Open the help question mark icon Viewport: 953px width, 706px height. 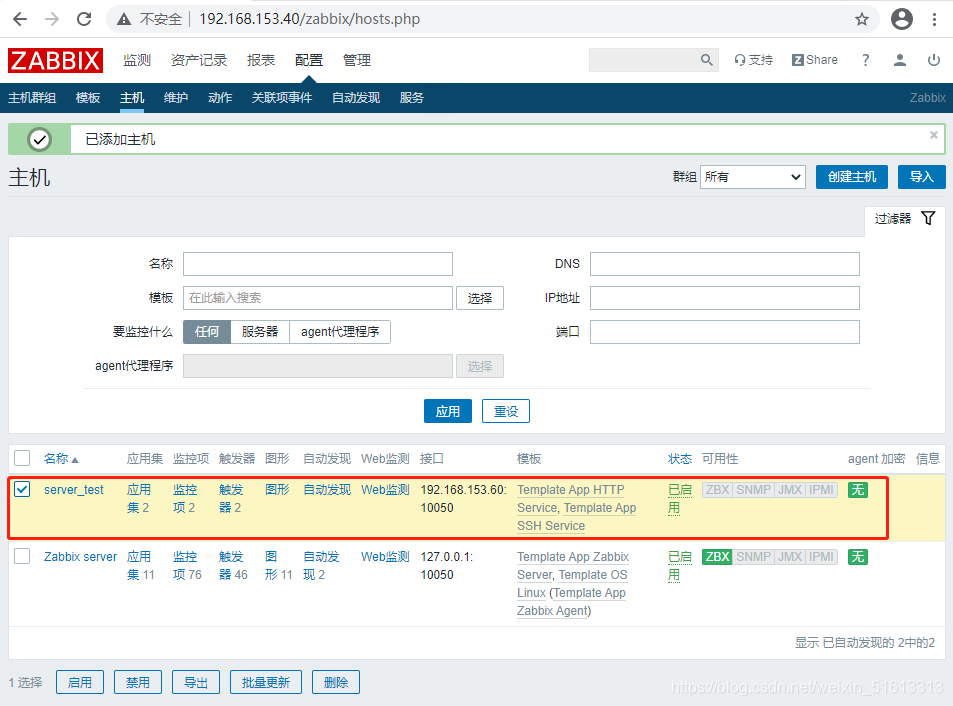click(x=865, y=60)
